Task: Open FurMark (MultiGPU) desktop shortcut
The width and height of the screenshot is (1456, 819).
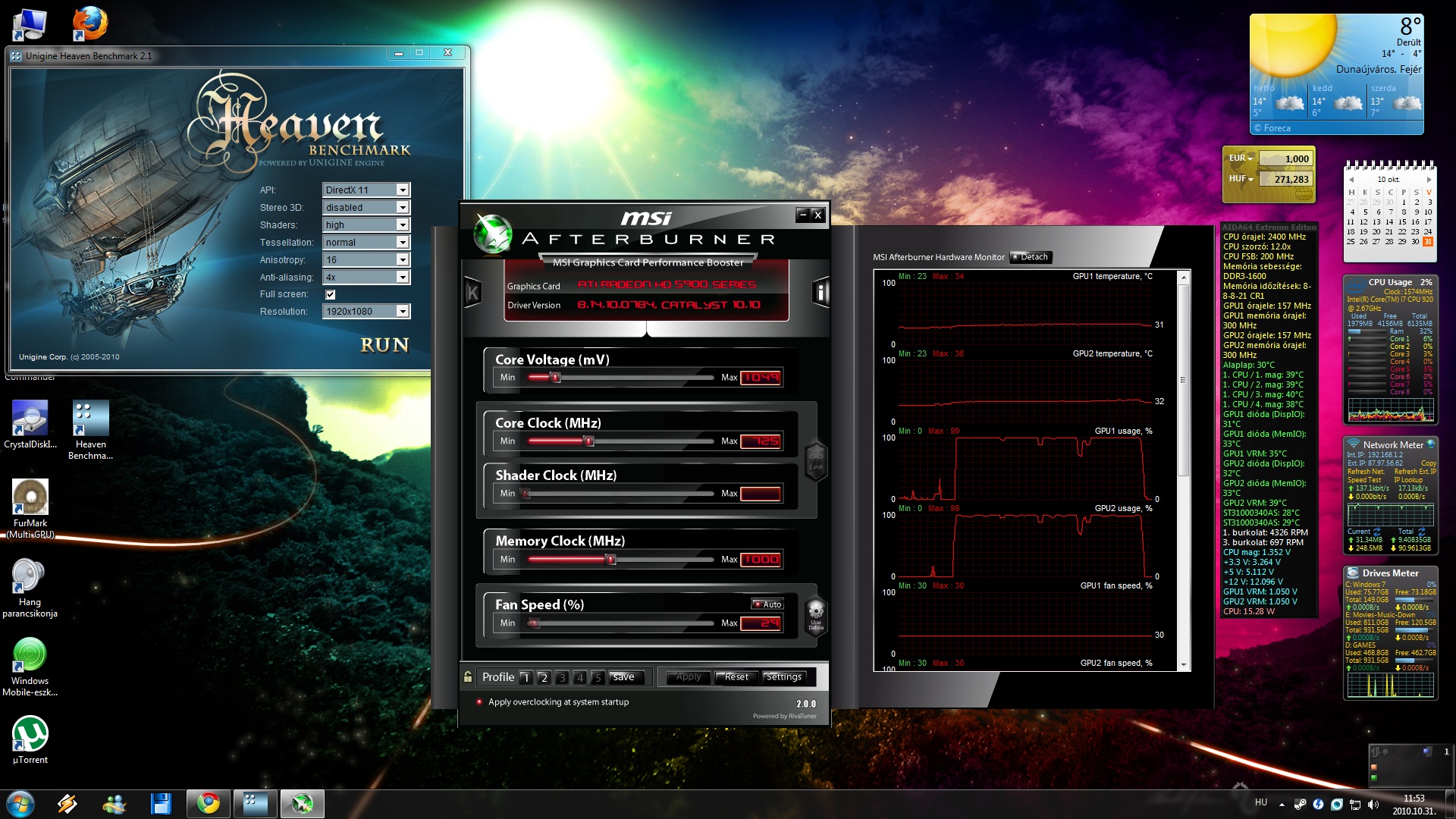Action: click(30, 509)
